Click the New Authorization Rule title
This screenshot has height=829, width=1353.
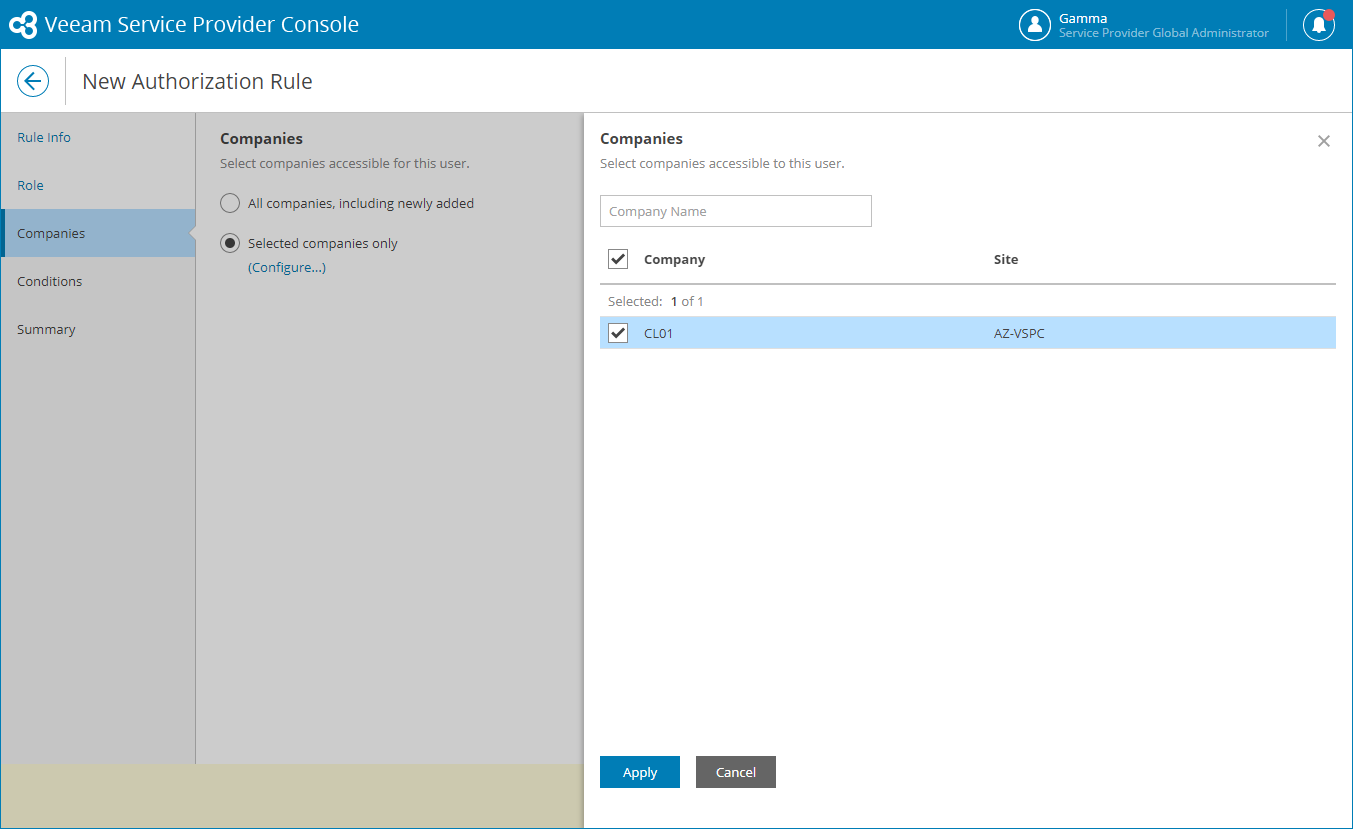click(x=197, y=81)
